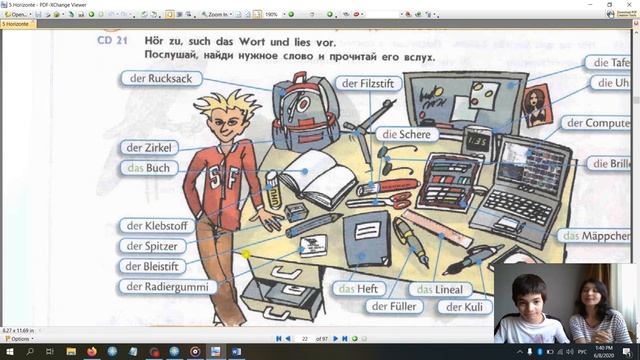Click the 'der Filzstift' label
Image resolution: width=640 pixels, height=360 pixels.
368,84
